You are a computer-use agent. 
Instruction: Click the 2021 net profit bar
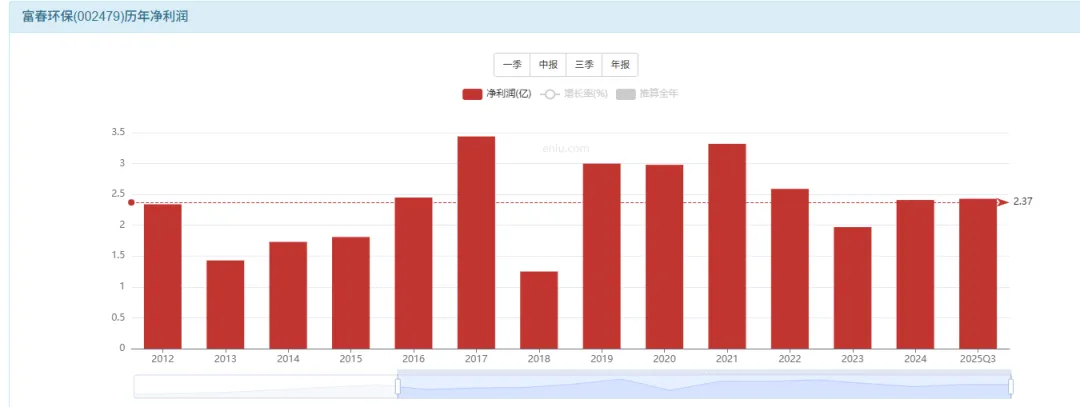coord(727,246)
